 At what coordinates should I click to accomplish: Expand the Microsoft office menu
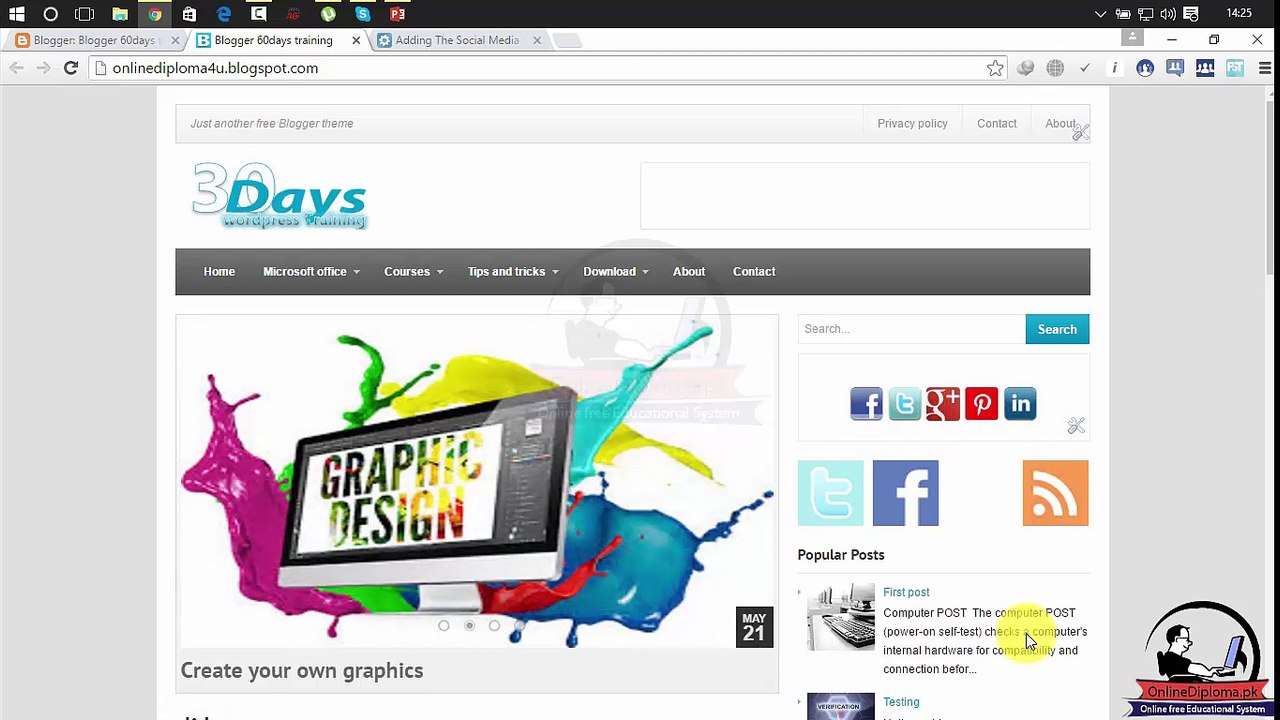click(x=311, y=272)
